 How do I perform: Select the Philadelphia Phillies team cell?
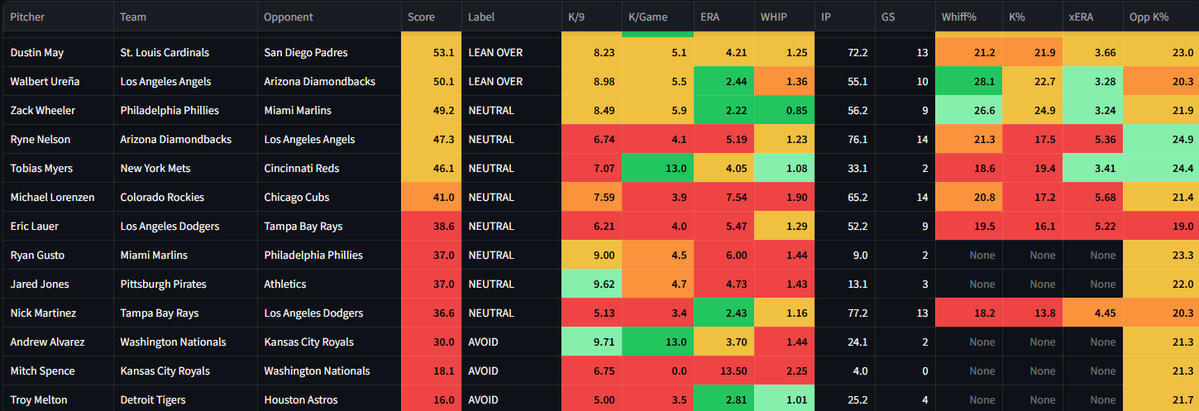185,110
